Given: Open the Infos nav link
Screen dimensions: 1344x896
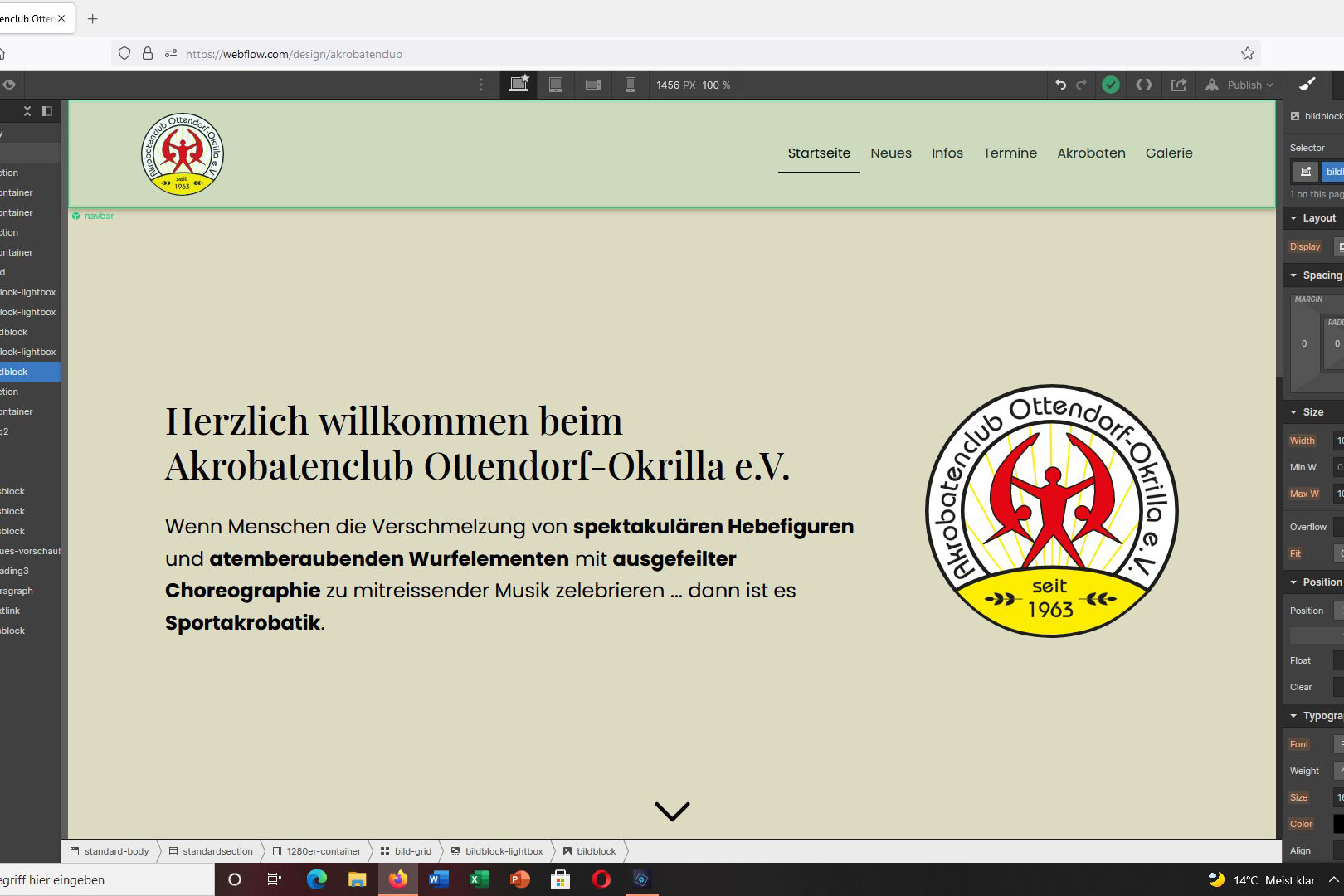Looking at the screenshot, I should 947,153.
